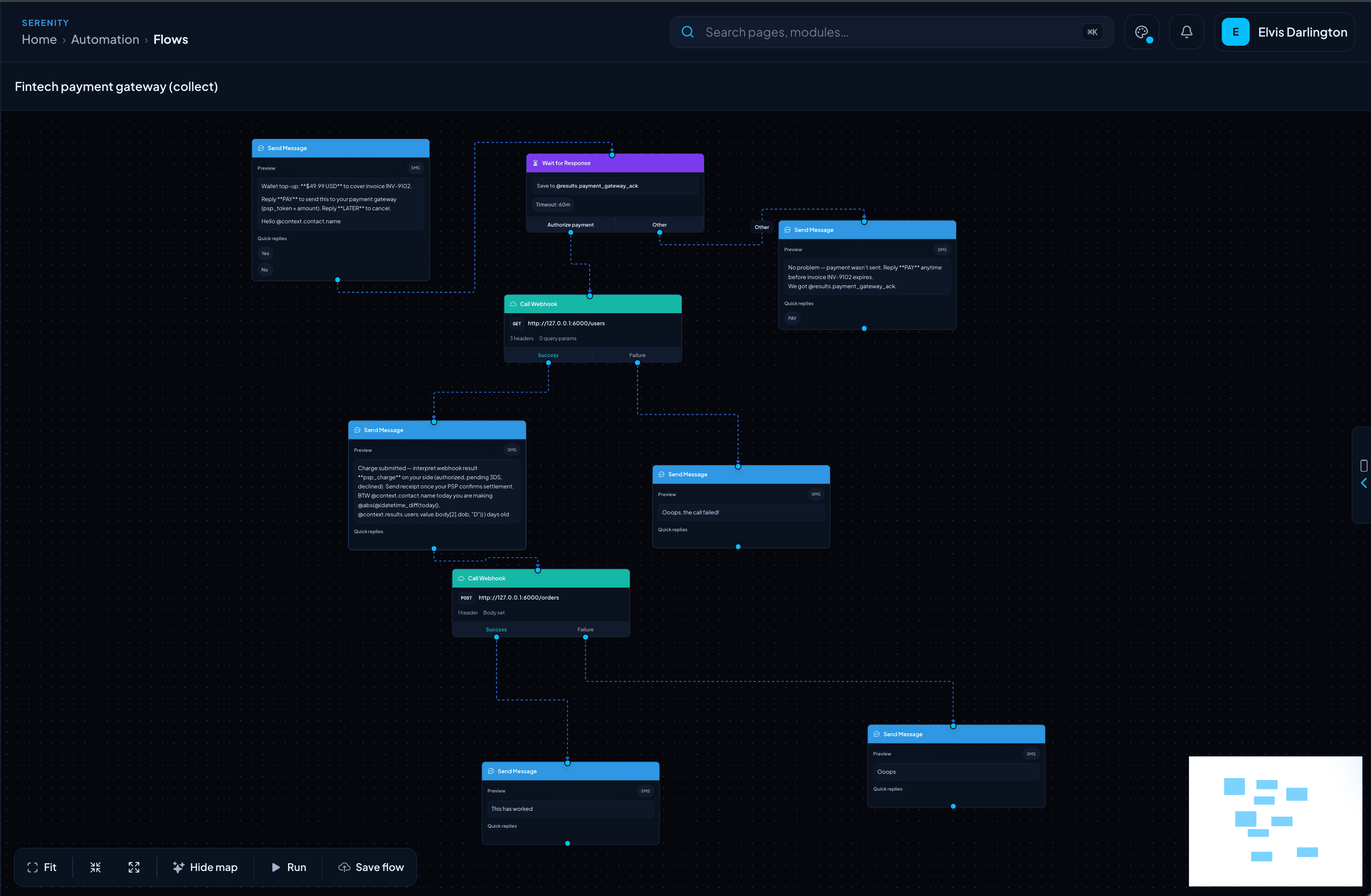This screenshot has width=1371, height=896.
Task: Select the Other output on Wait for Response
Action: point(659,225)
